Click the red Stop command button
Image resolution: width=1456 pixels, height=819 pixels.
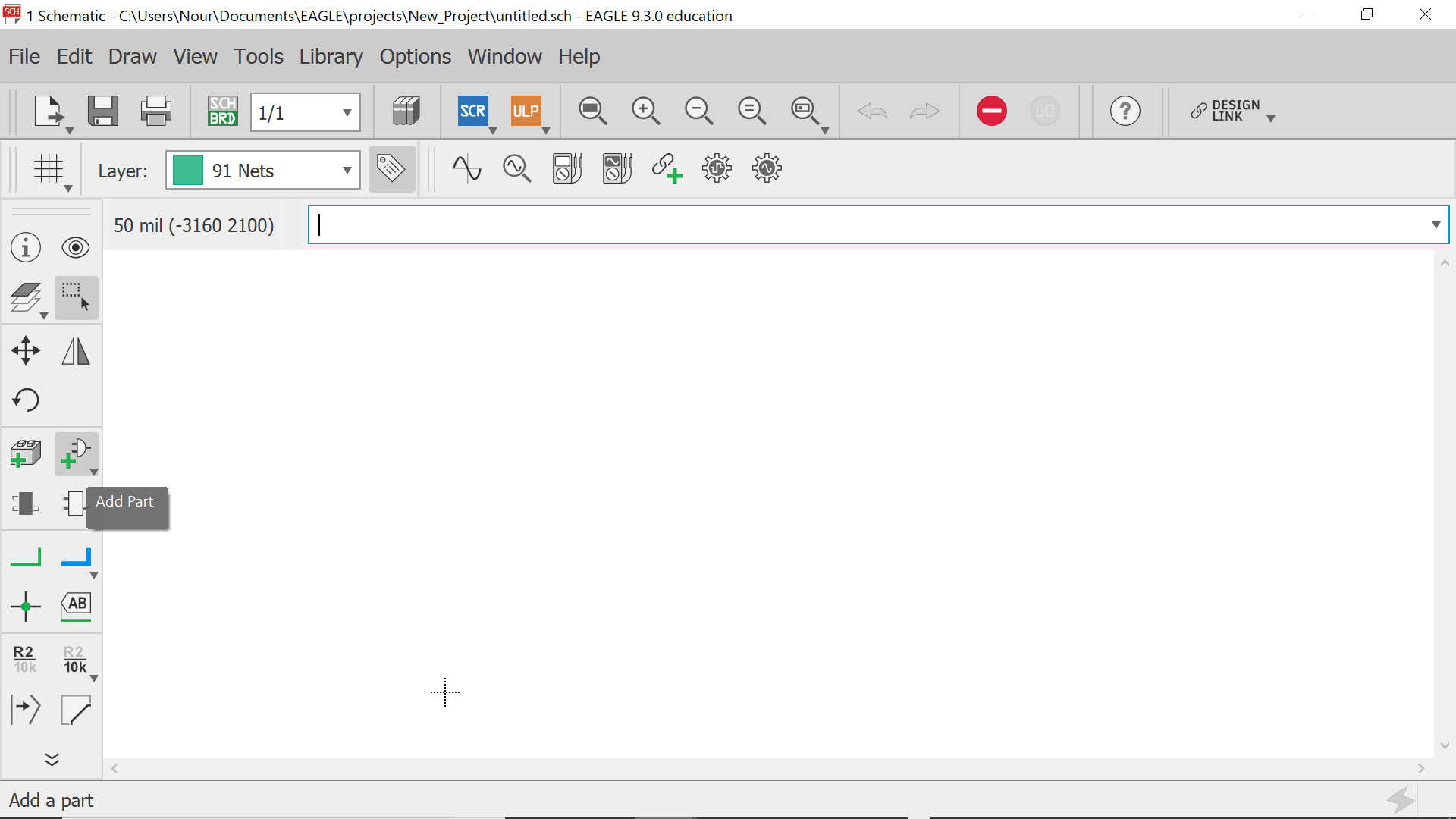point(991,111)
